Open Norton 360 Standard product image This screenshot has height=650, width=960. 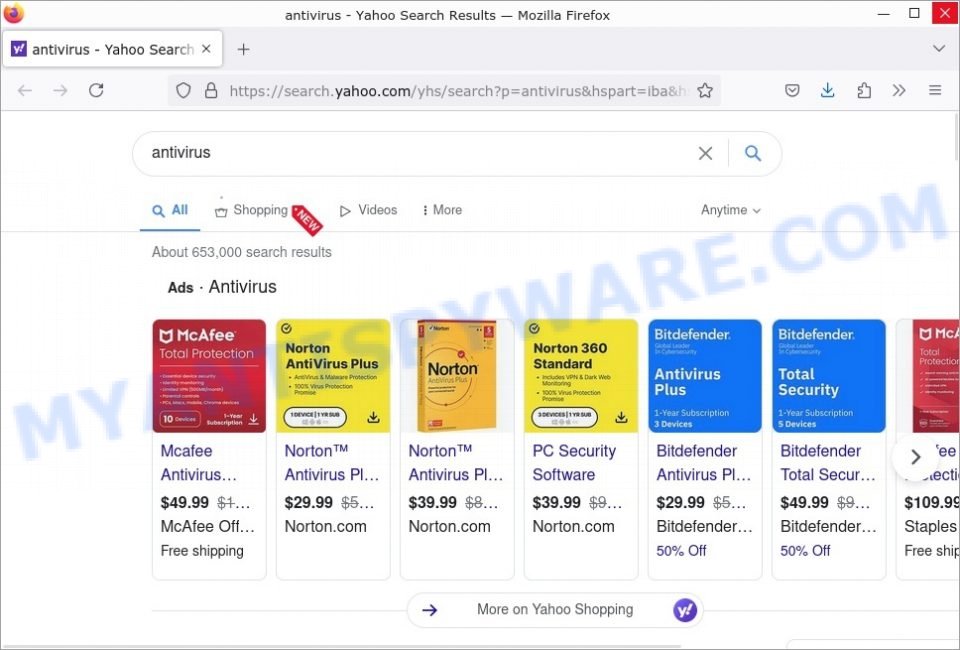(581, 376)
